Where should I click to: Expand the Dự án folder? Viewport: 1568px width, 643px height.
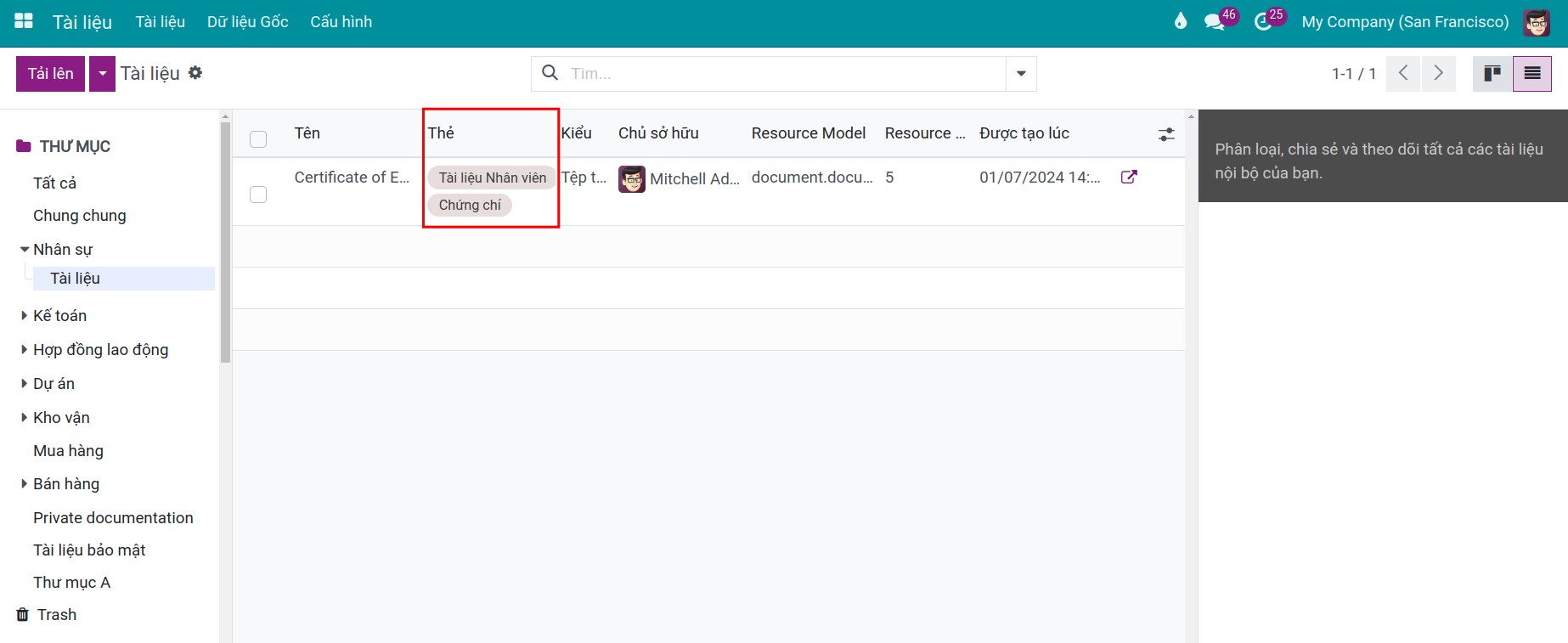(x=25, y=383)
